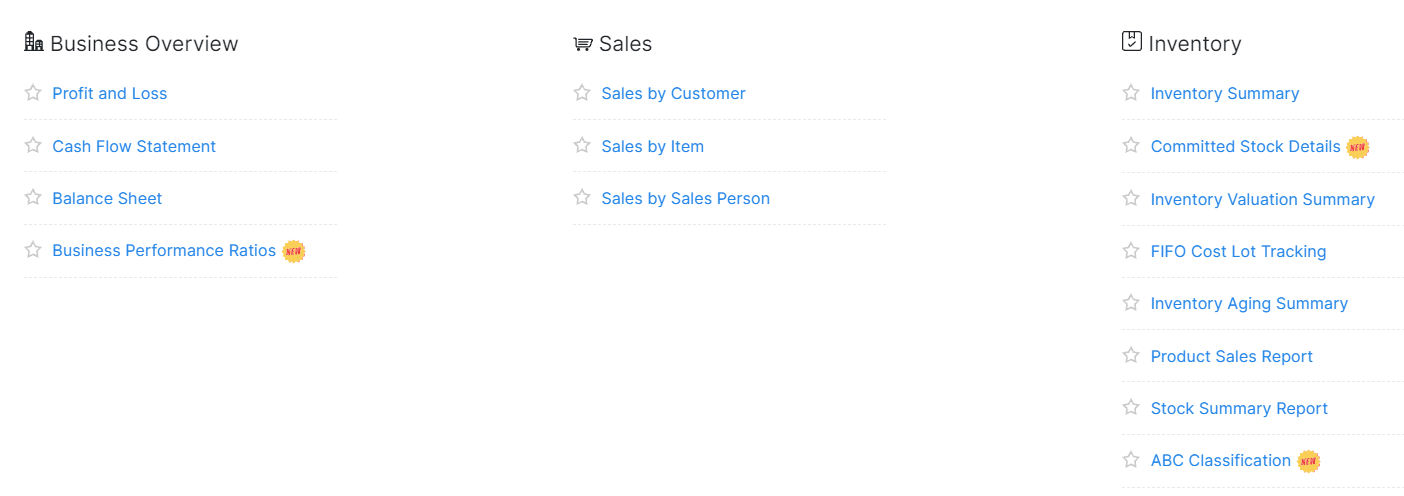Favorite the Sales by Sales Person report
Viewport: 1404px width, 496px height.
[x=582, y=197]
